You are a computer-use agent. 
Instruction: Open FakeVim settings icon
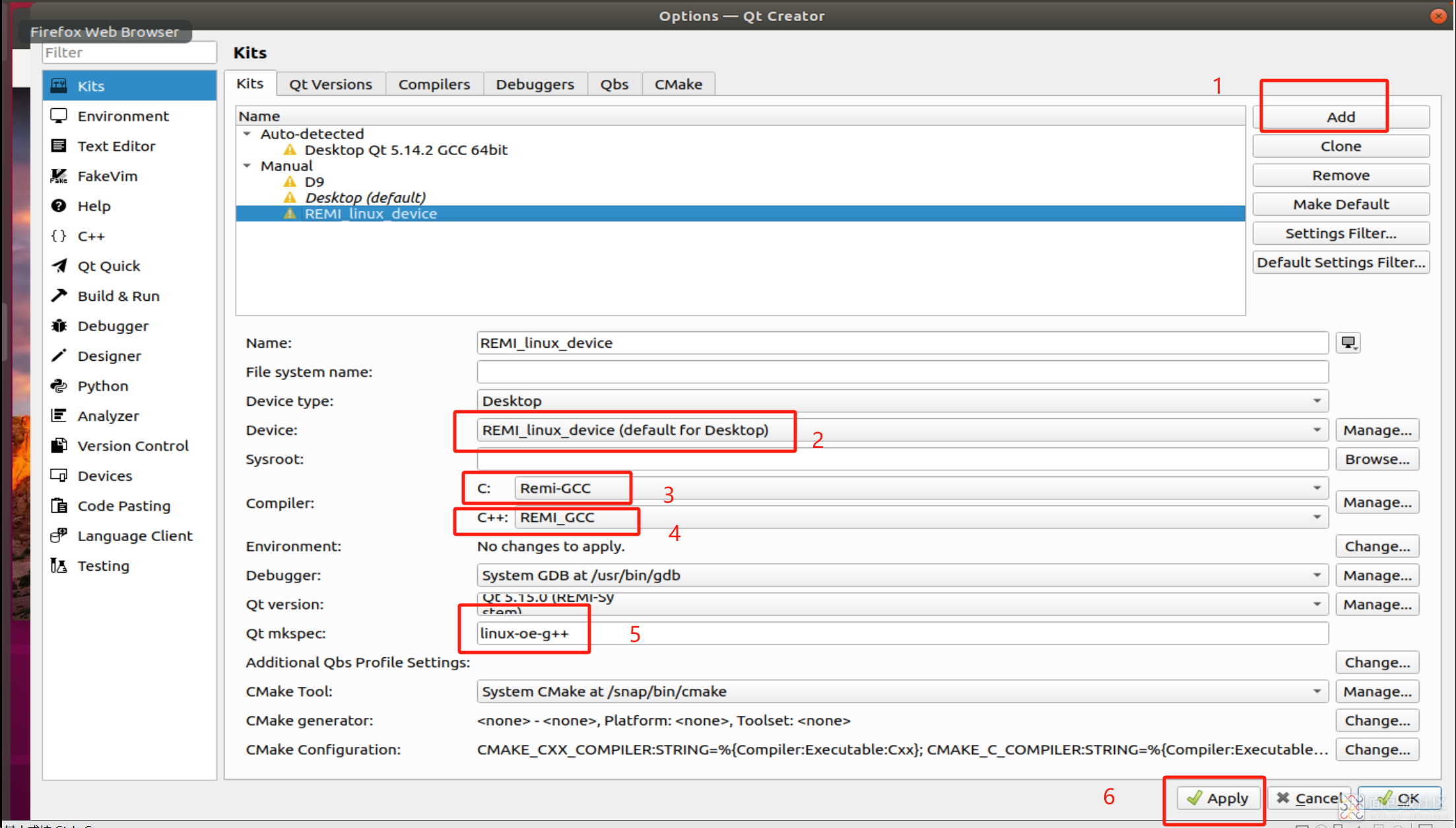(59, 176)
